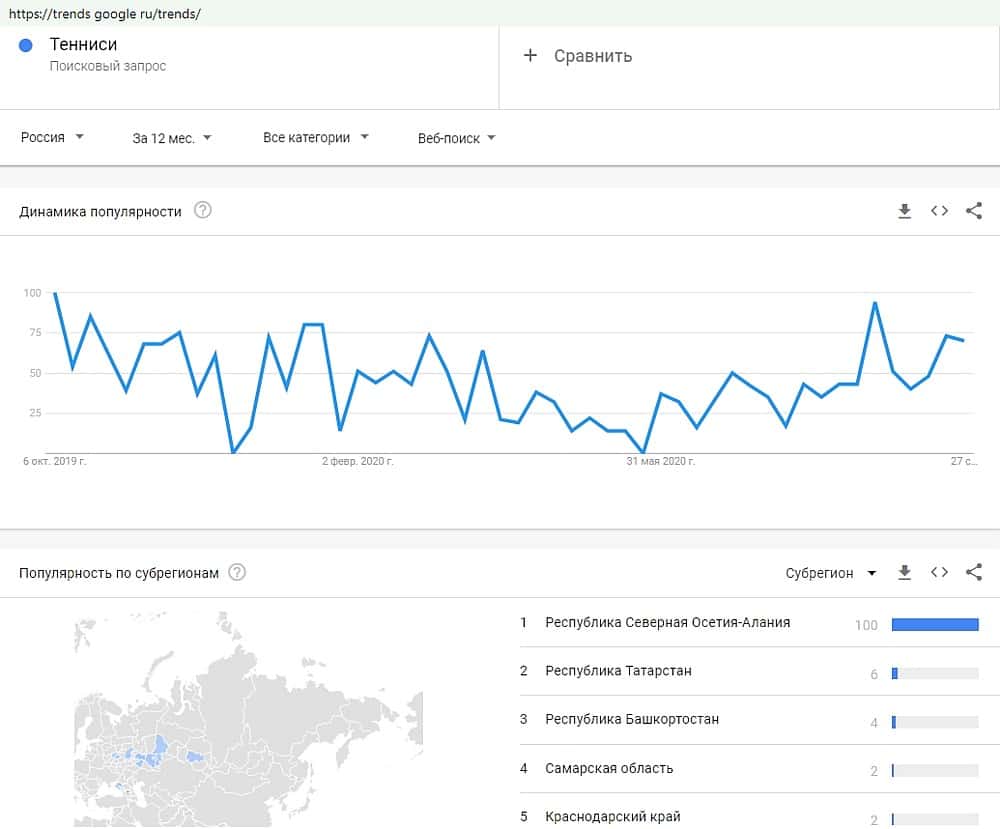The image size is (1000, 829).
Task: Change the Веб-поиск search type dropdown
Action: pyautogui.click(x=457, y=138)
